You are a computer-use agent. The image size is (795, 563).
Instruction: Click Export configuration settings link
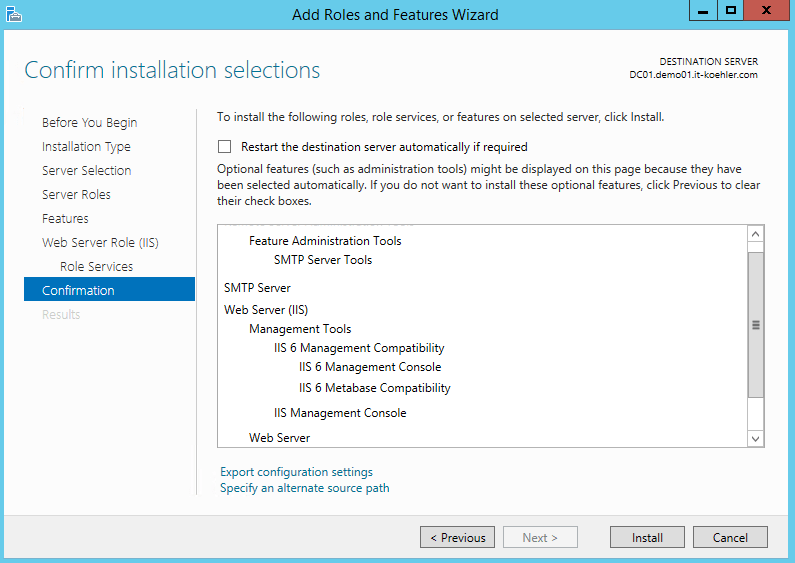click(296, 472)
